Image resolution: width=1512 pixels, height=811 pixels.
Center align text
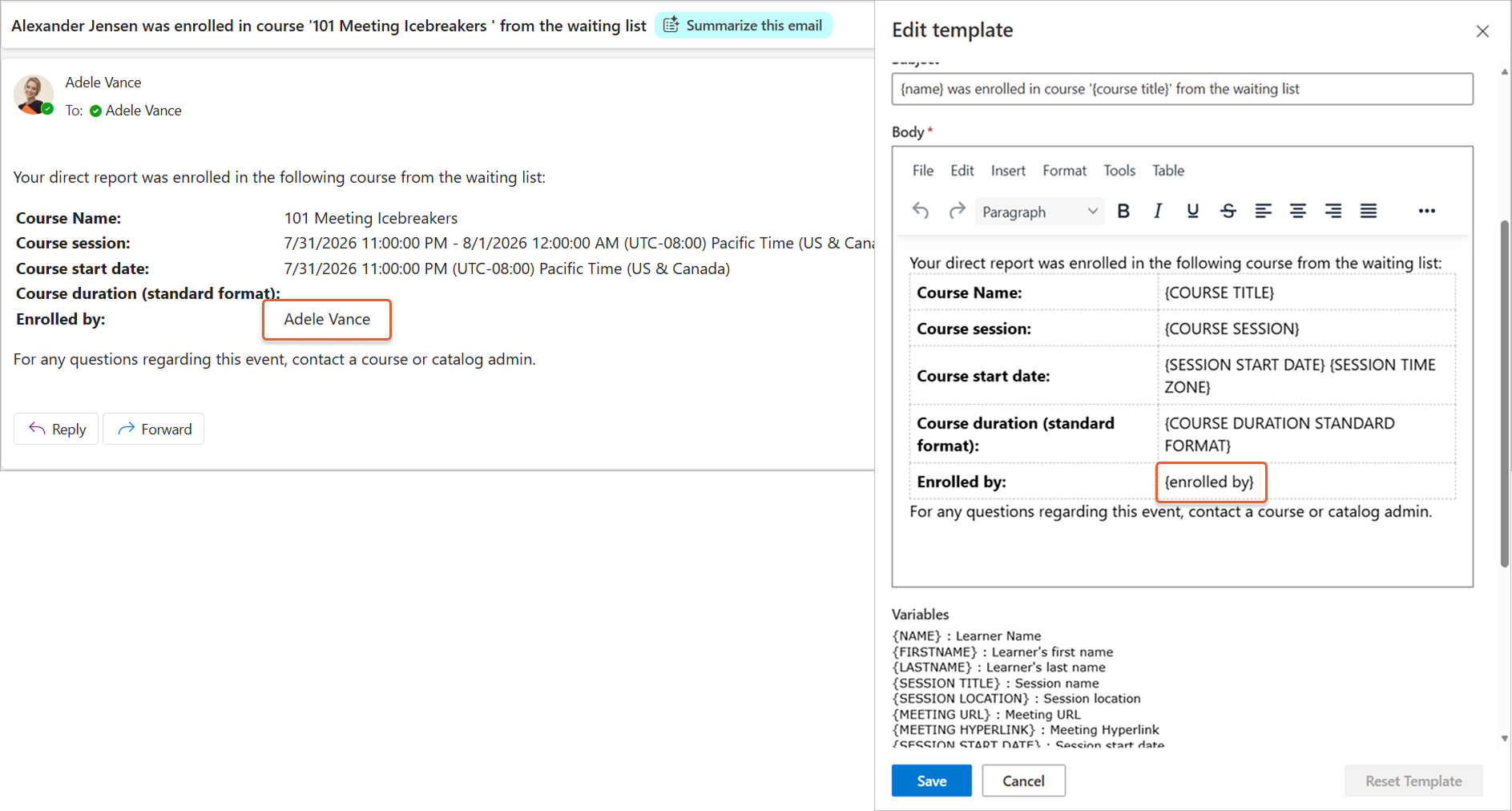(x=1298, y=212)
